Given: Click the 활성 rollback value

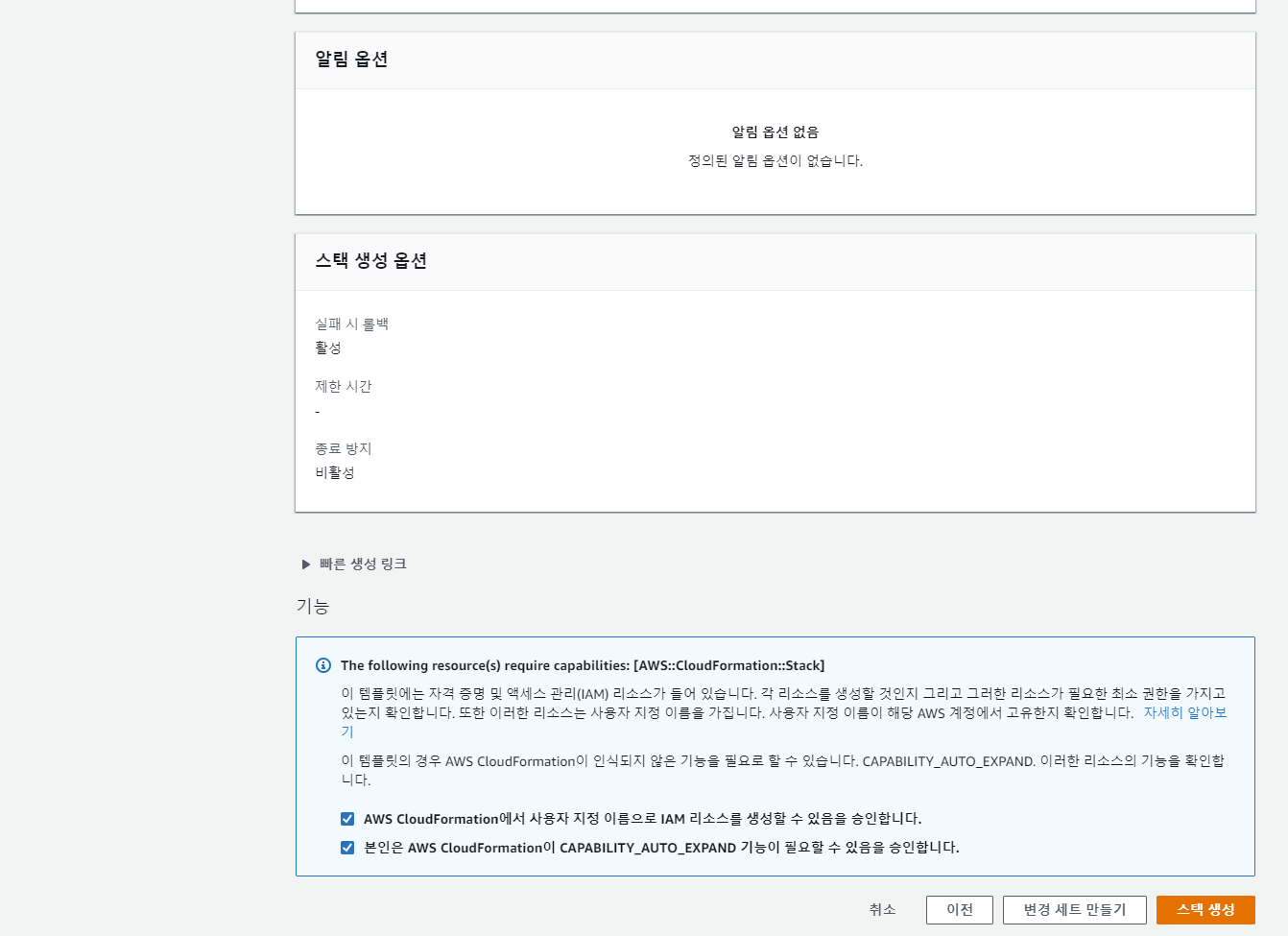Looking at the screenshot, I should tap(328, 348).
